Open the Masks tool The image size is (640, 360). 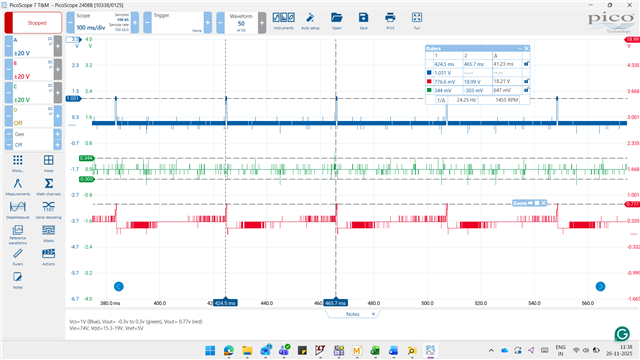pyautogui.click(x=48, y=233)
